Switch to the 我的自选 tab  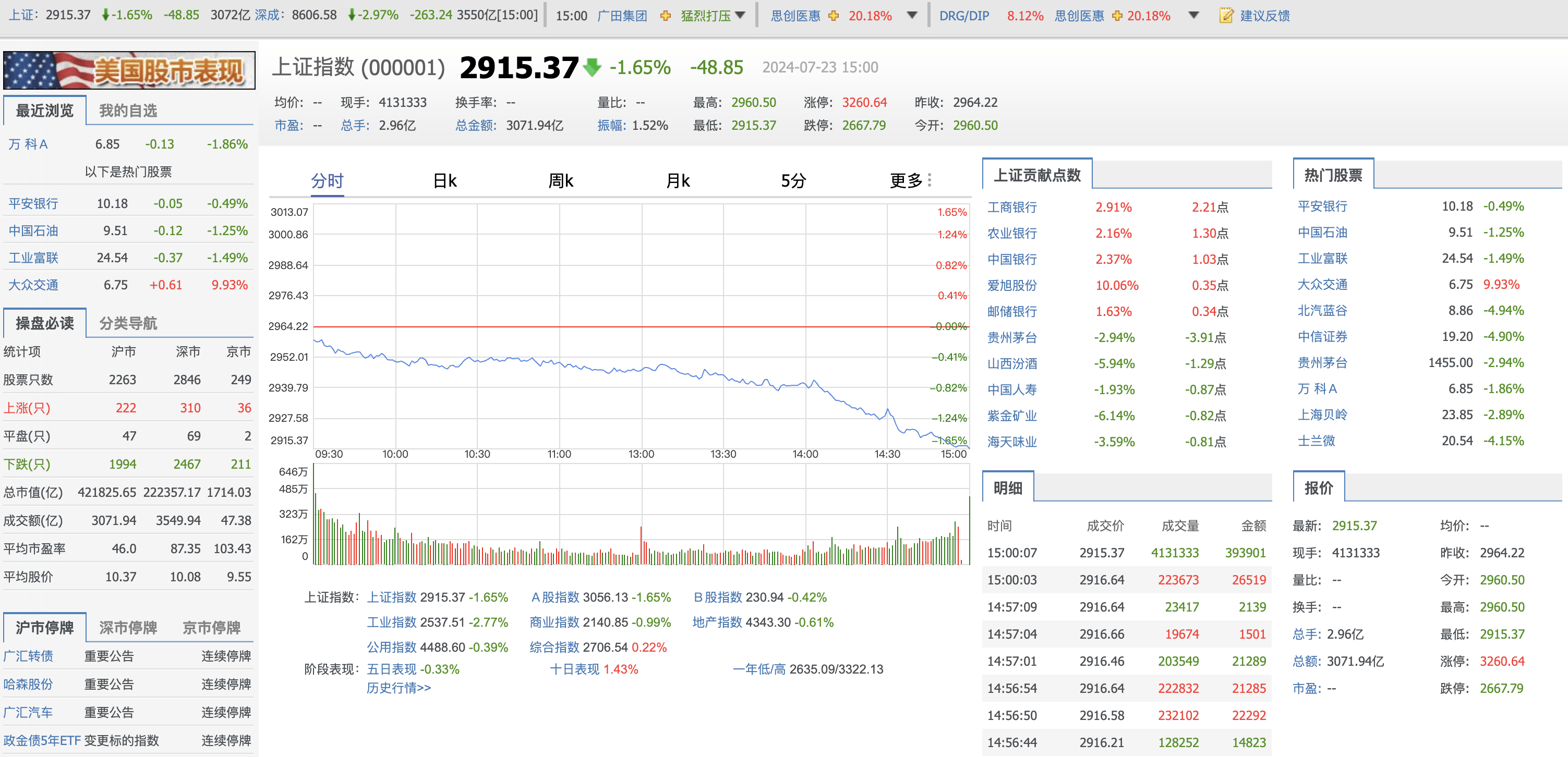pyautogui.click(x=128, y=110)
